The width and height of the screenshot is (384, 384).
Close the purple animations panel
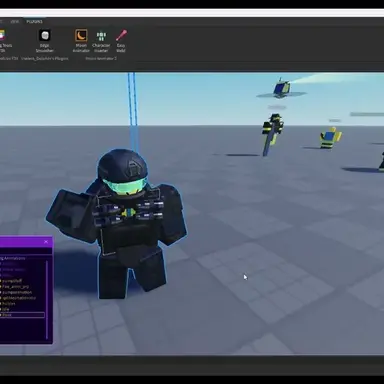click(x=46, y=242)
